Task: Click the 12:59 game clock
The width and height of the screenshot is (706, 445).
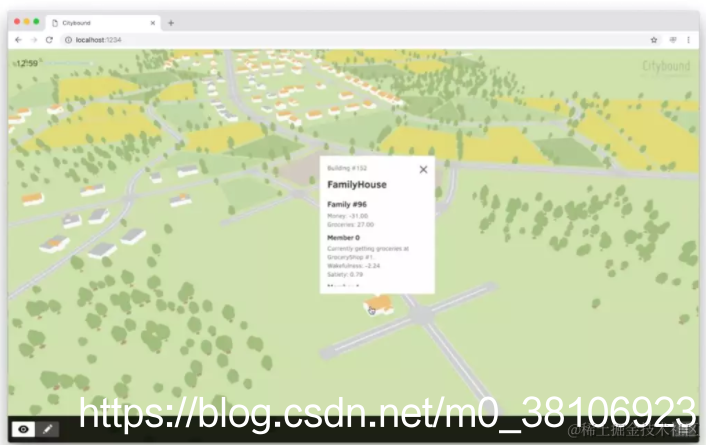Action: pyautogui.click(x=26, y=63)
